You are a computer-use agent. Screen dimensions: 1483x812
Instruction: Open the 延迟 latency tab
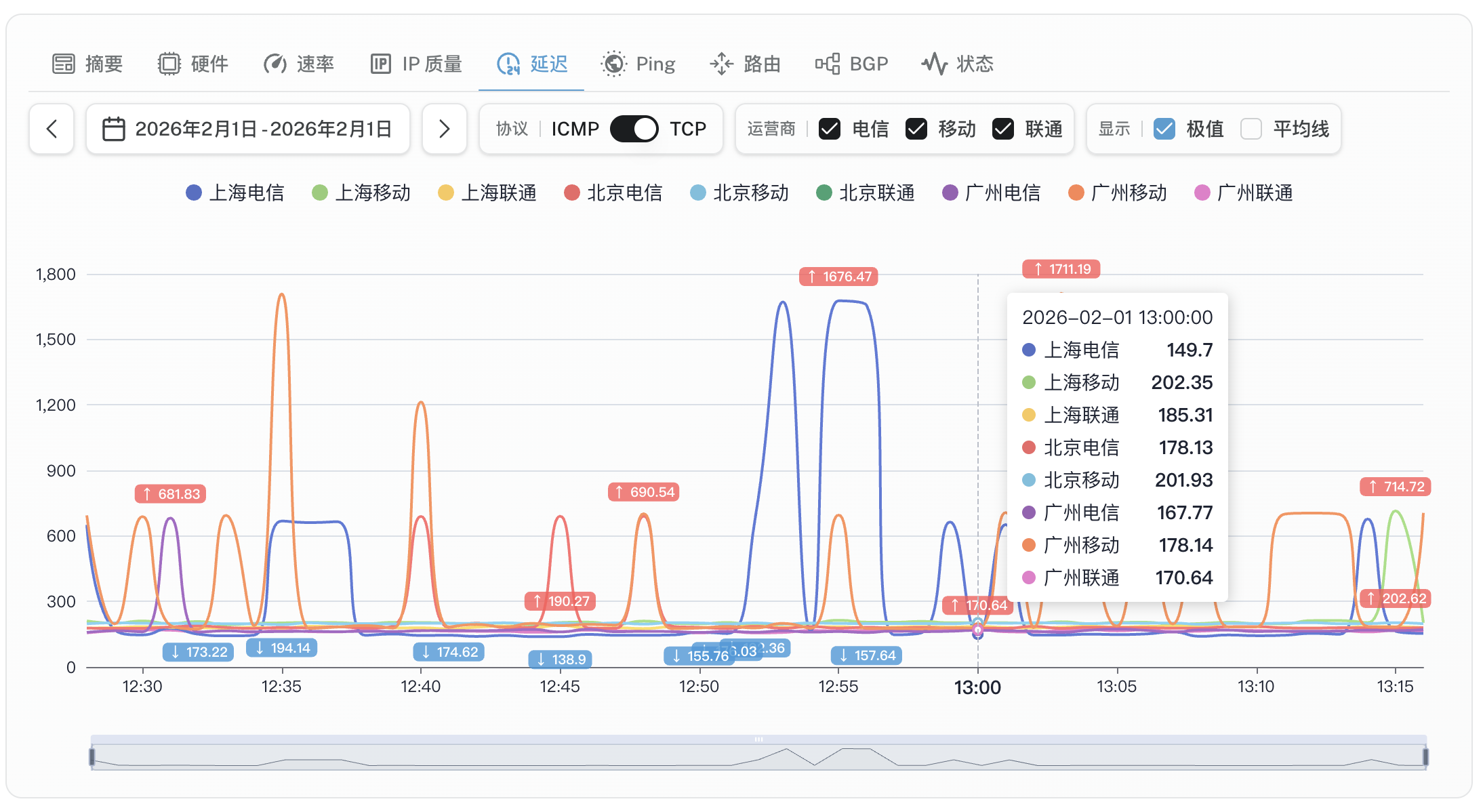point(548,64)
